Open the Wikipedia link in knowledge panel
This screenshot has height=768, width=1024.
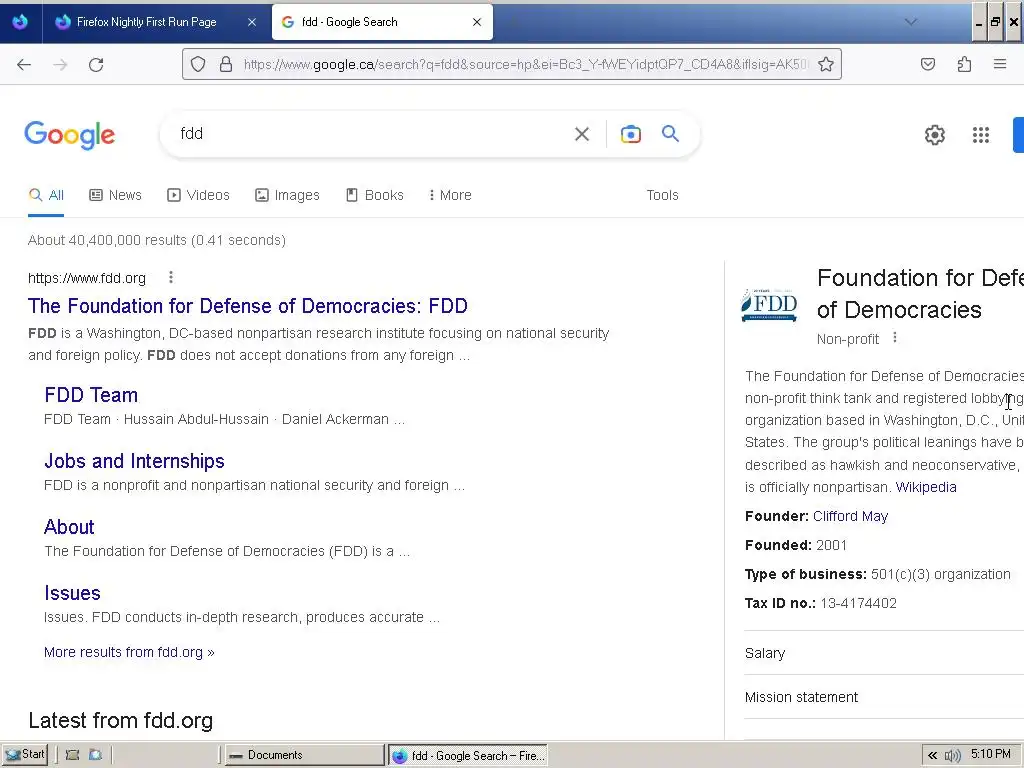[x=925, y=487]
